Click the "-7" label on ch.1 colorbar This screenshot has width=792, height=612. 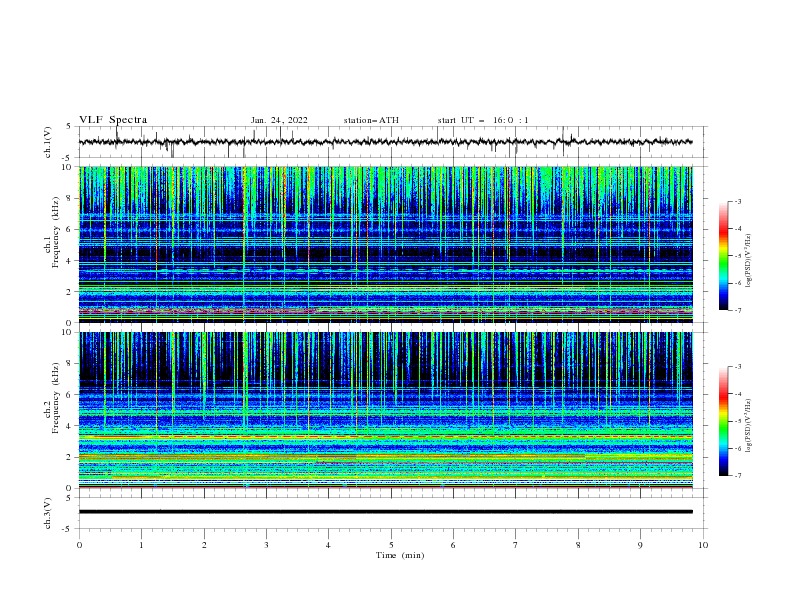tap(737, 310)
